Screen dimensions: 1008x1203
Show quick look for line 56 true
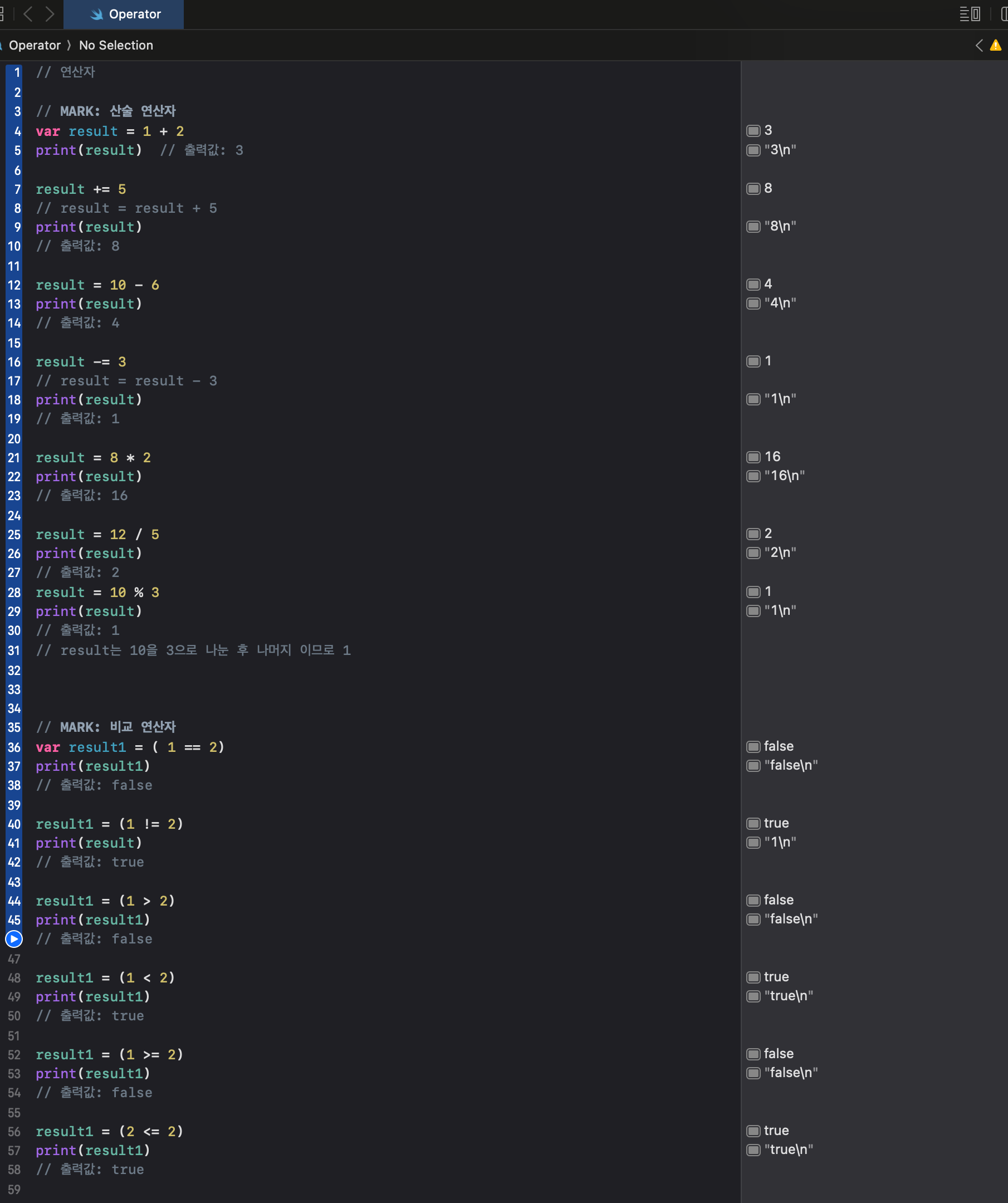click(x=753, y=1131)
